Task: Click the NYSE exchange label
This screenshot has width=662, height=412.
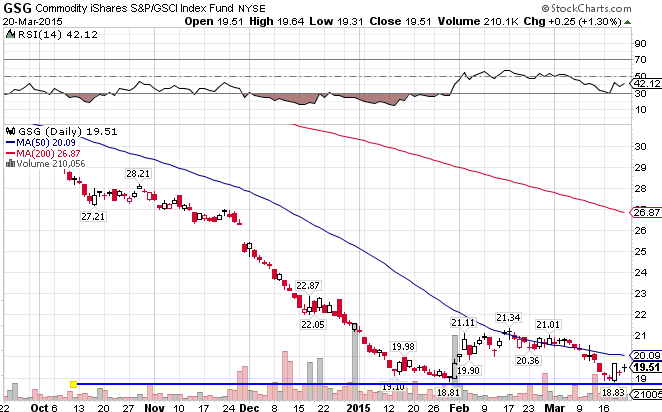Action: (252, 8)
